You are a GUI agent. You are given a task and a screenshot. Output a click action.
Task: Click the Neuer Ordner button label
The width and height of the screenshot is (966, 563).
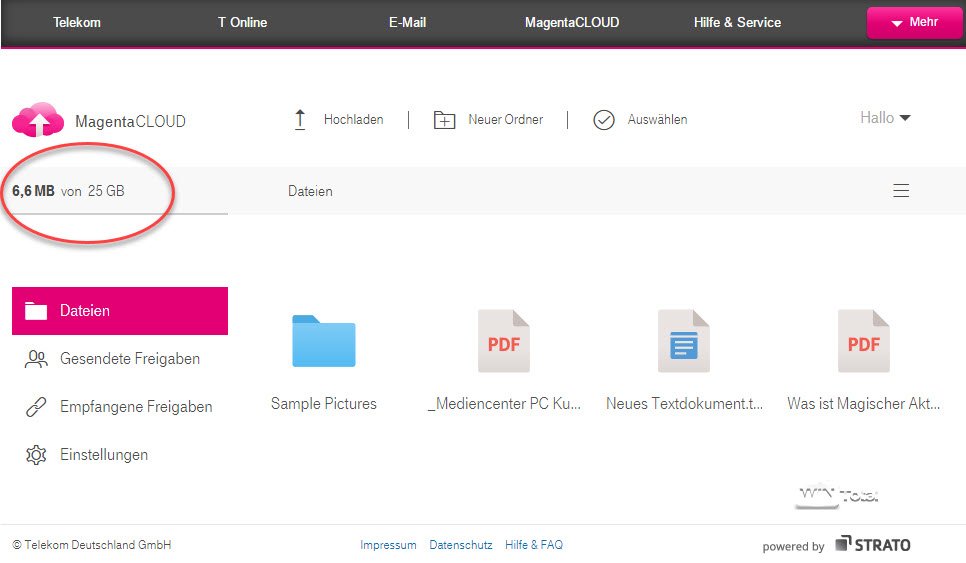pyautogui.click(x=505, y=119)
